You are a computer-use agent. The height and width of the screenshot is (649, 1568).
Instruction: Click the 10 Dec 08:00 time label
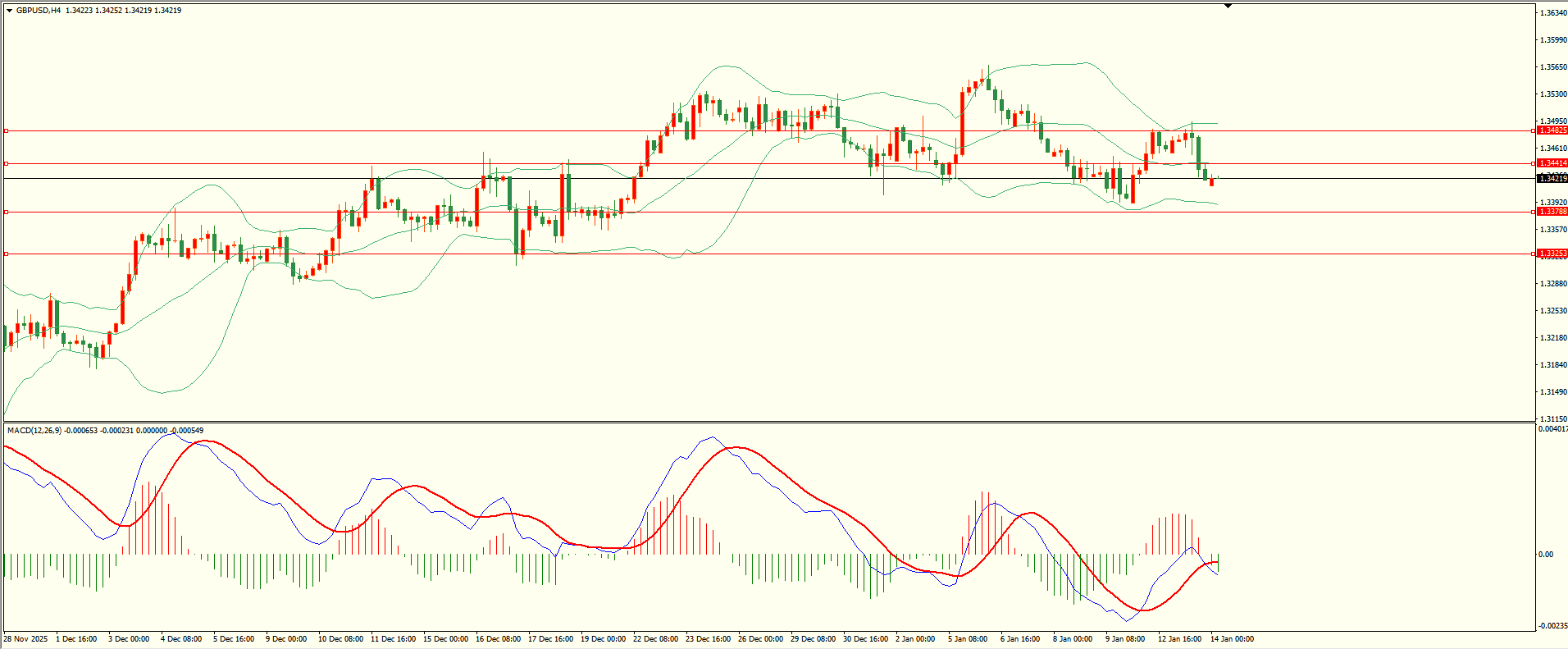340,638
